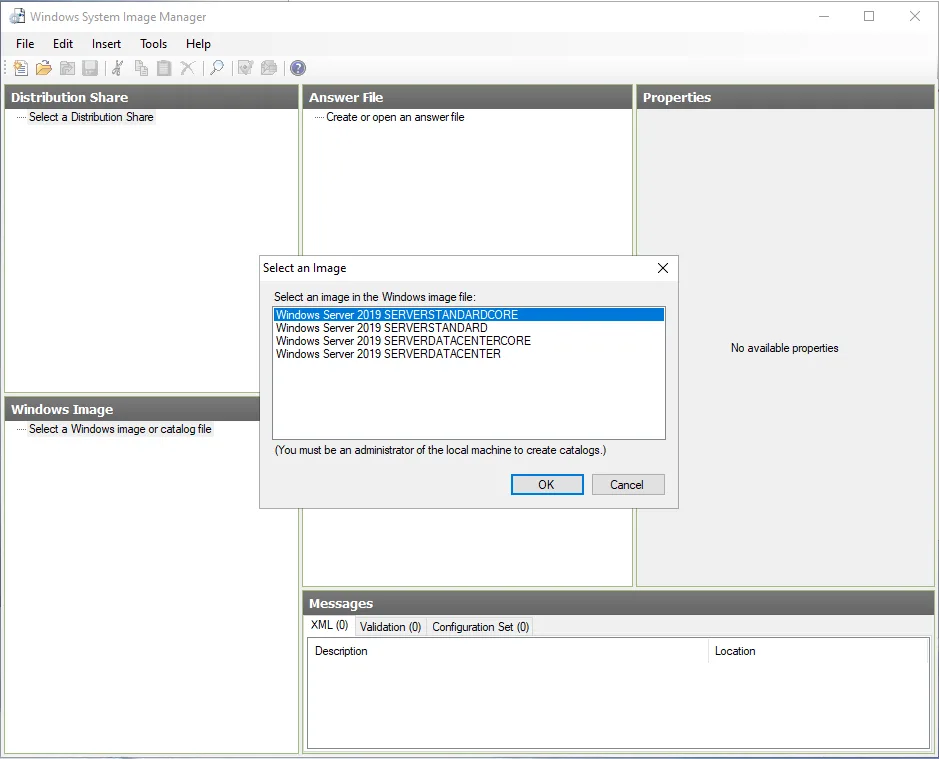Click the Copy toolbar icon
939x759 pixels.
(141, 68)
